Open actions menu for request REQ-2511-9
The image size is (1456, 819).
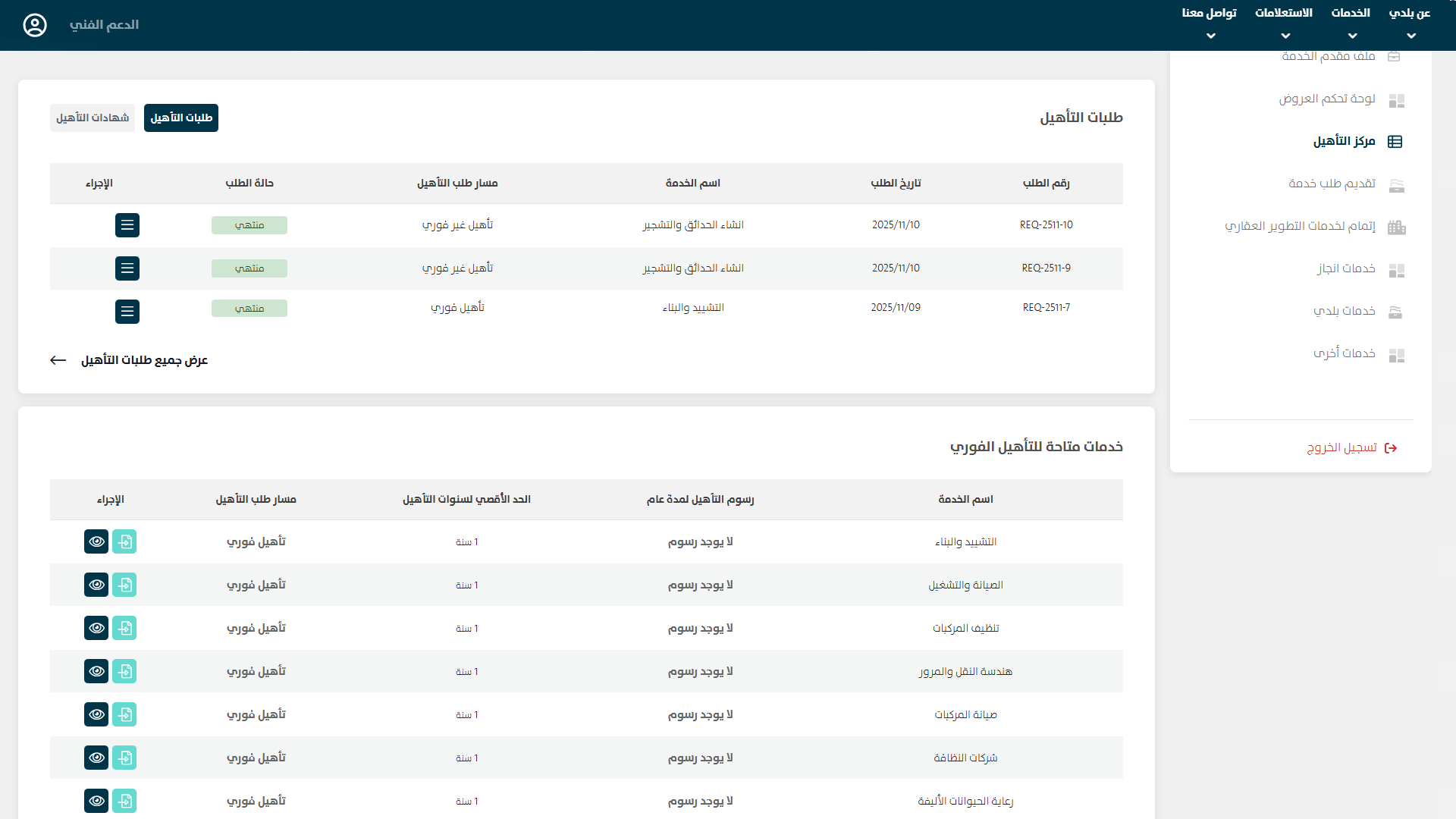point(127,268)
